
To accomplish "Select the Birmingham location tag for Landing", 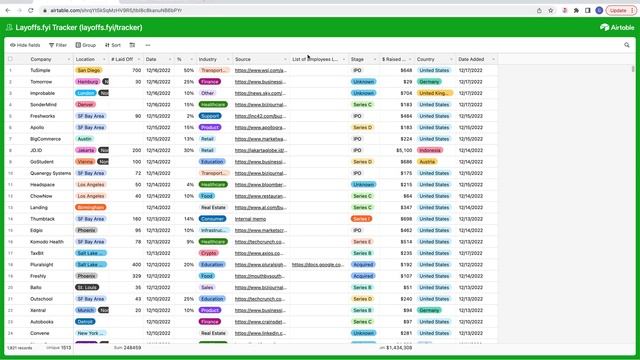I will (91, 207).
